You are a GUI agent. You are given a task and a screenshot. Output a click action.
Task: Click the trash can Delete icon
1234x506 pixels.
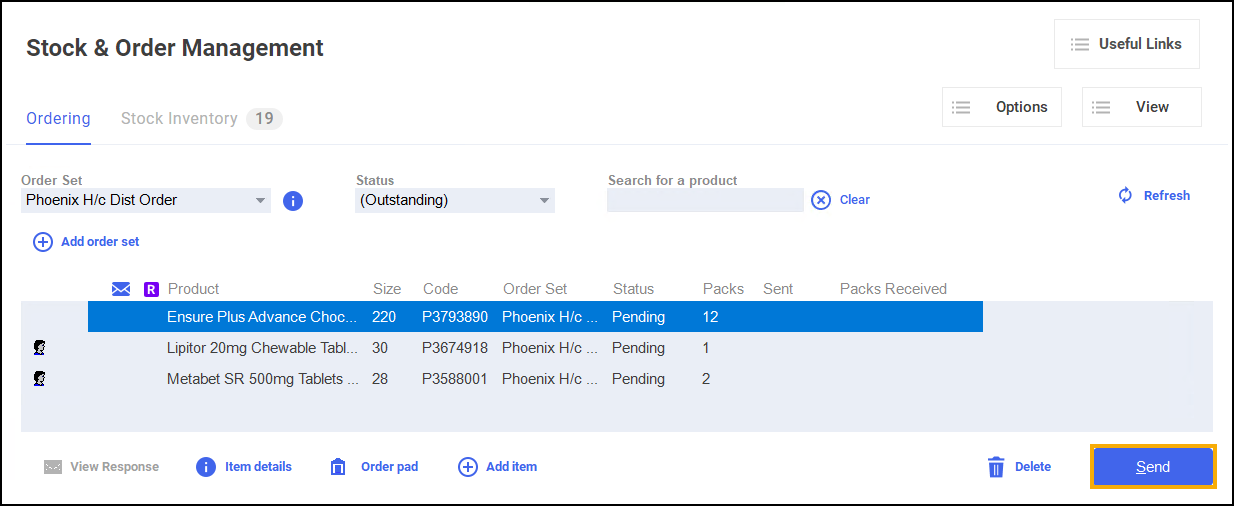coord(996,467)
